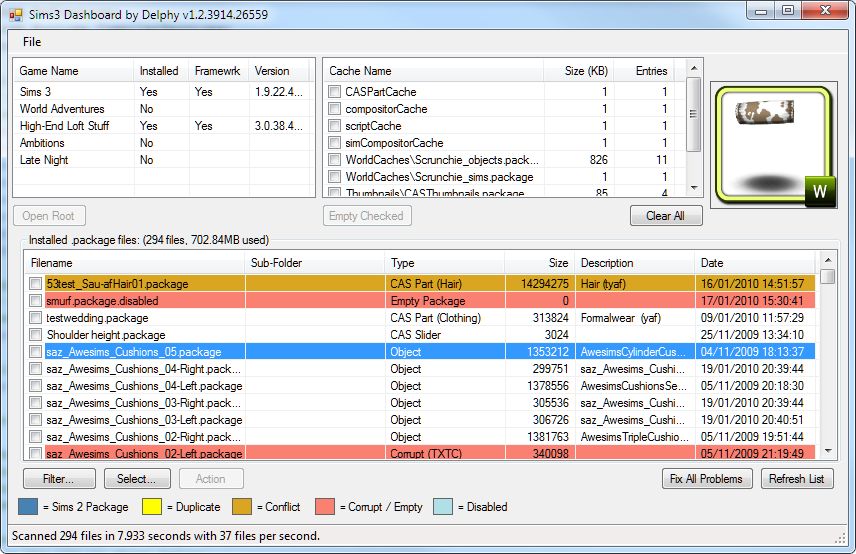The width and height of the screenshot is (856, 554).
Task: Check the compositorCache checkbox
Action: [x=335, y=109]
